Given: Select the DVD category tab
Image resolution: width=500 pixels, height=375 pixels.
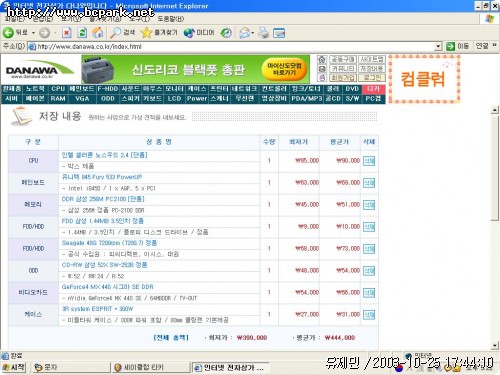Looking at the screenshot, I should tap(352, 89).
